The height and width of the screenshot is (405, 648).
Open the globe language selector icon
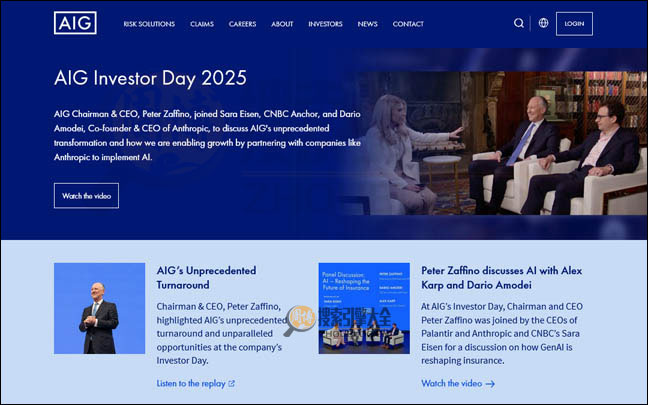point(543,23)
